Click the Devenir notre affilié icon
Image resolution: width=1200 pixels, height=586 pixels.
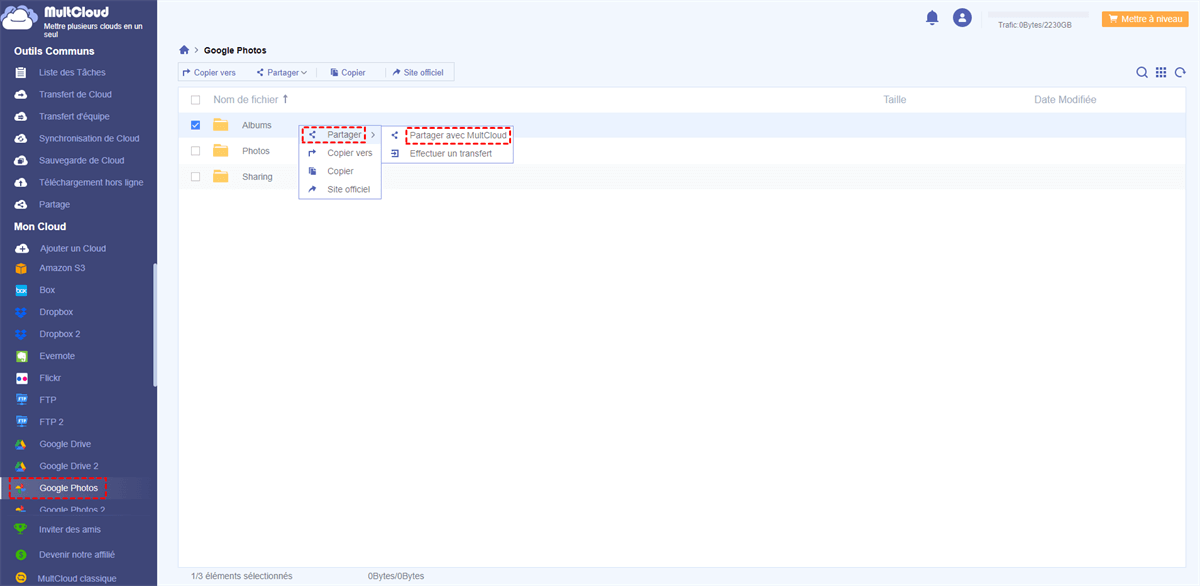(x=21, y=554)
